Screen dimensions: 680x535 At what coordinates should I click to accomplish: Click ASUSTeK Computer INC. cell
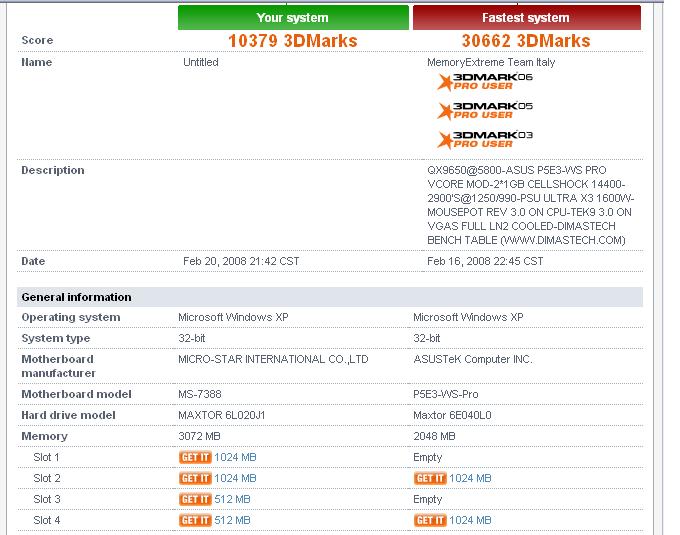[x=472, y=359]
